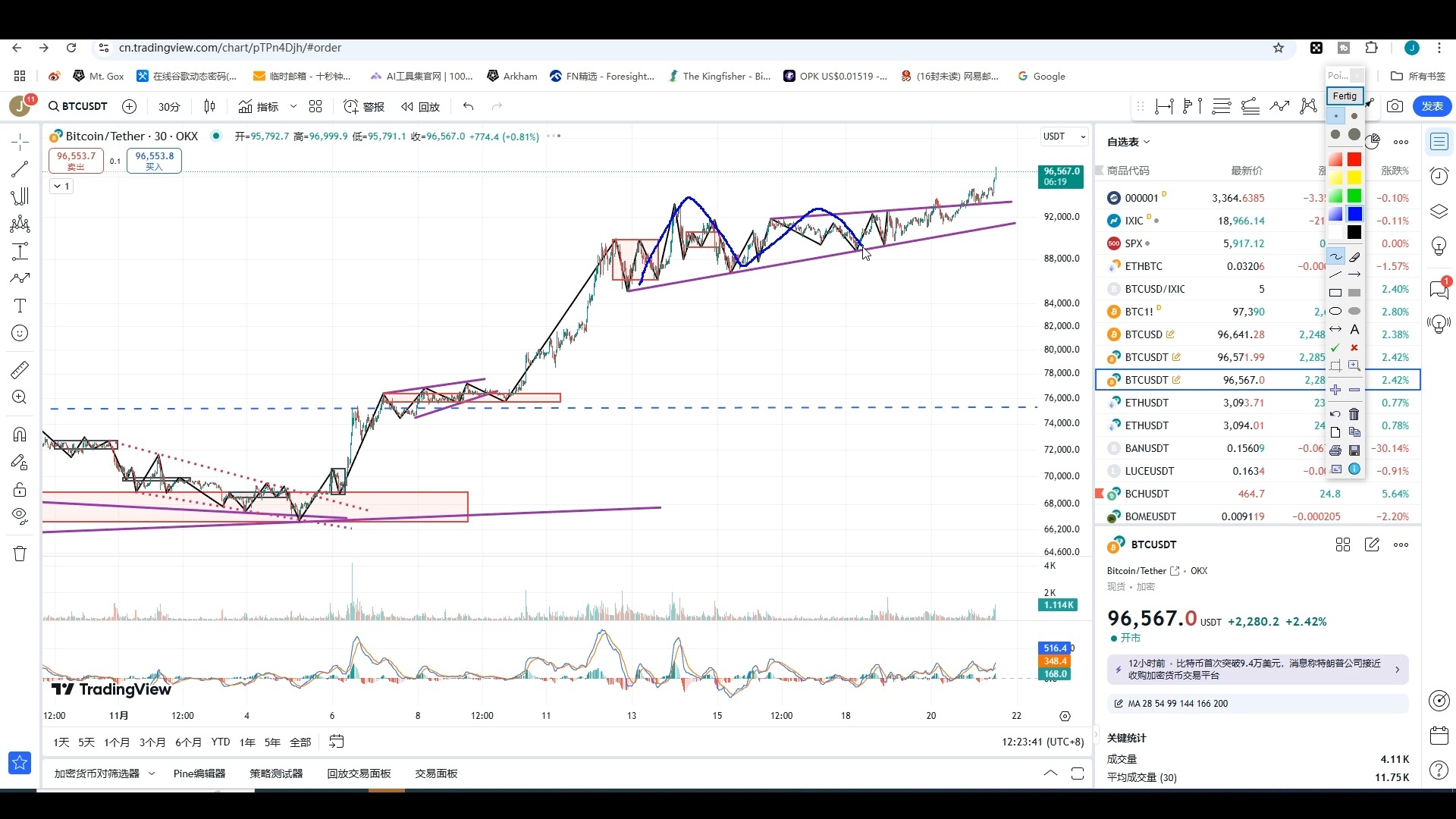Click the green checkmark stamp in palette

1336,348
